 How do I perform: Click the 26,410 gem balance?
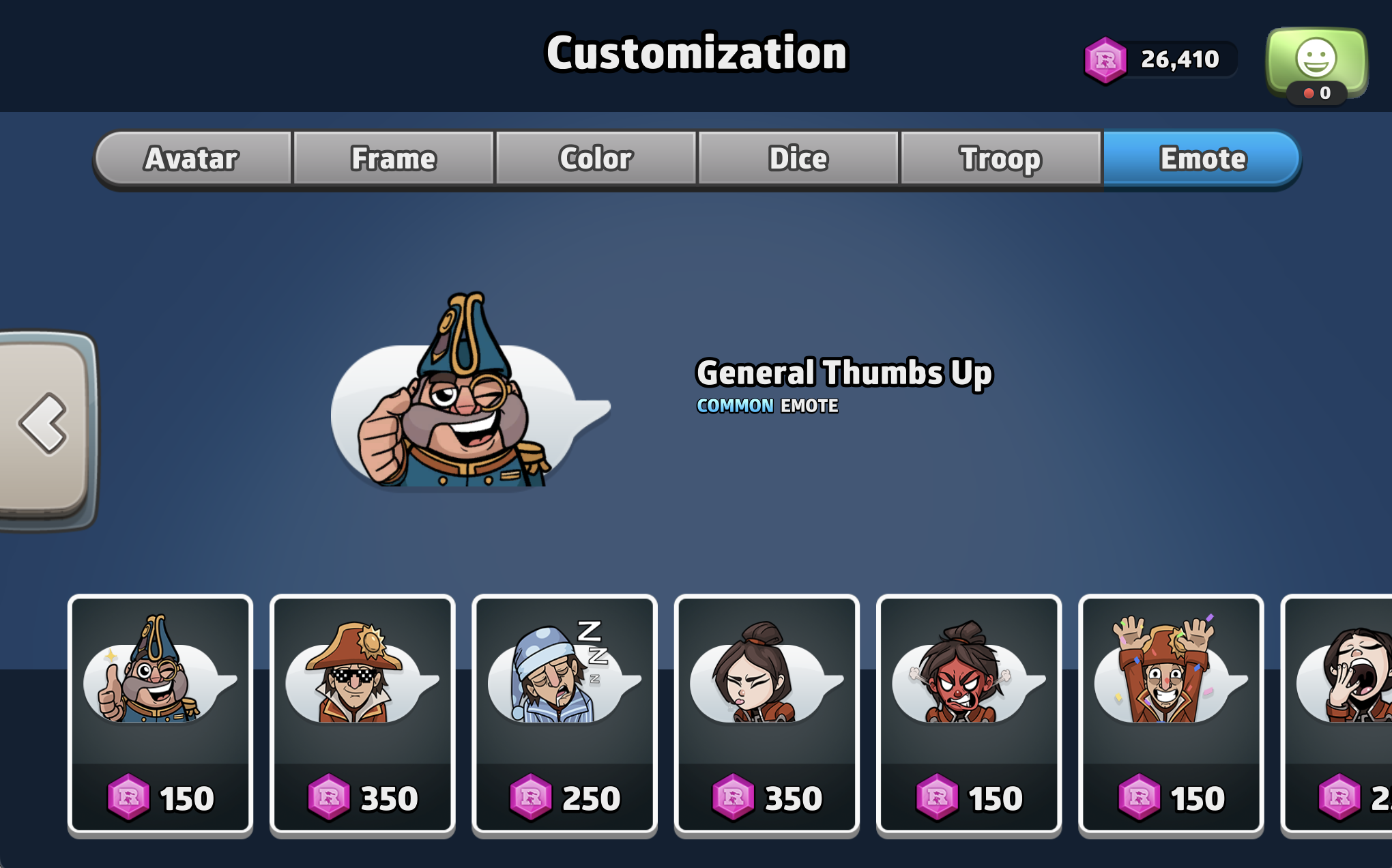tap(1180, 59)
